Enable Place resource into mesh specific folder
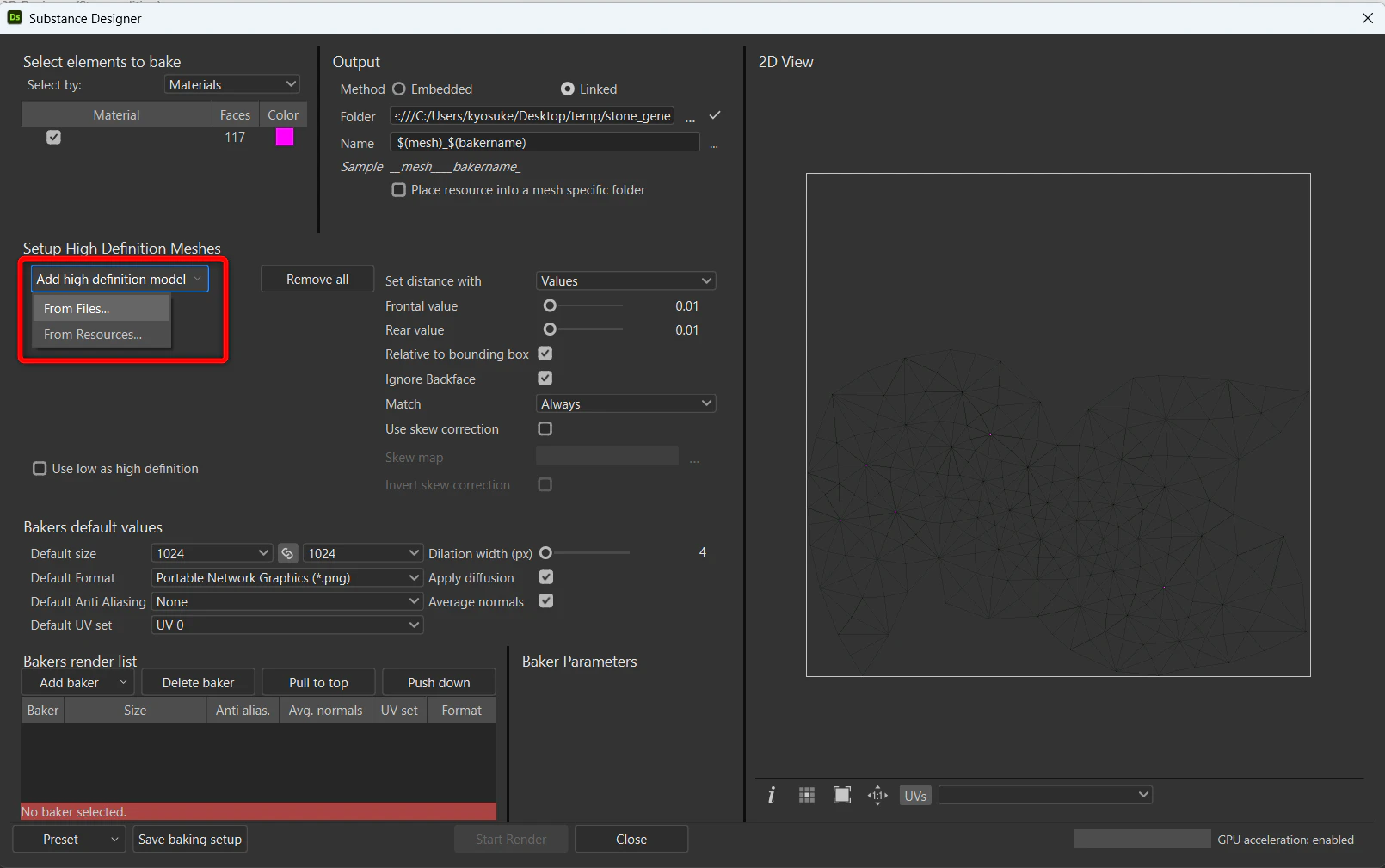The height and width of the screenshot is (868, 1385). (x=399, y=190)
